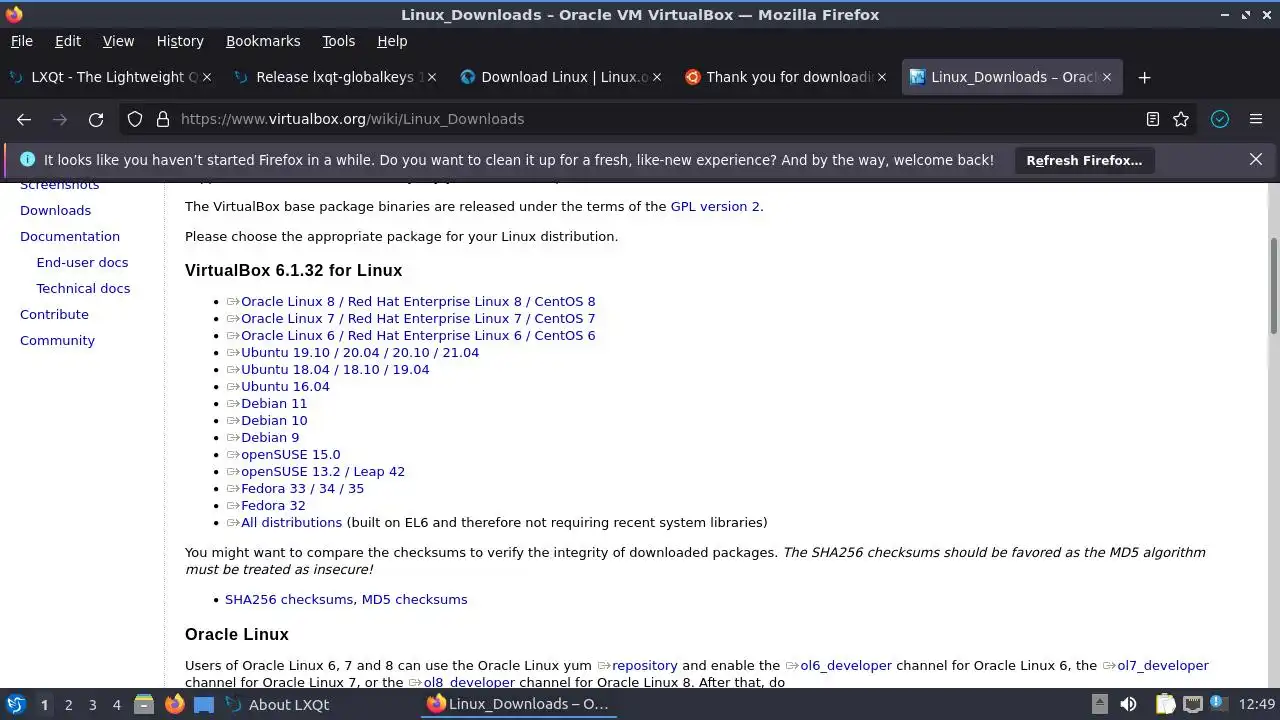
Task: Click the URL address field
Action: (x=655, y=119)
